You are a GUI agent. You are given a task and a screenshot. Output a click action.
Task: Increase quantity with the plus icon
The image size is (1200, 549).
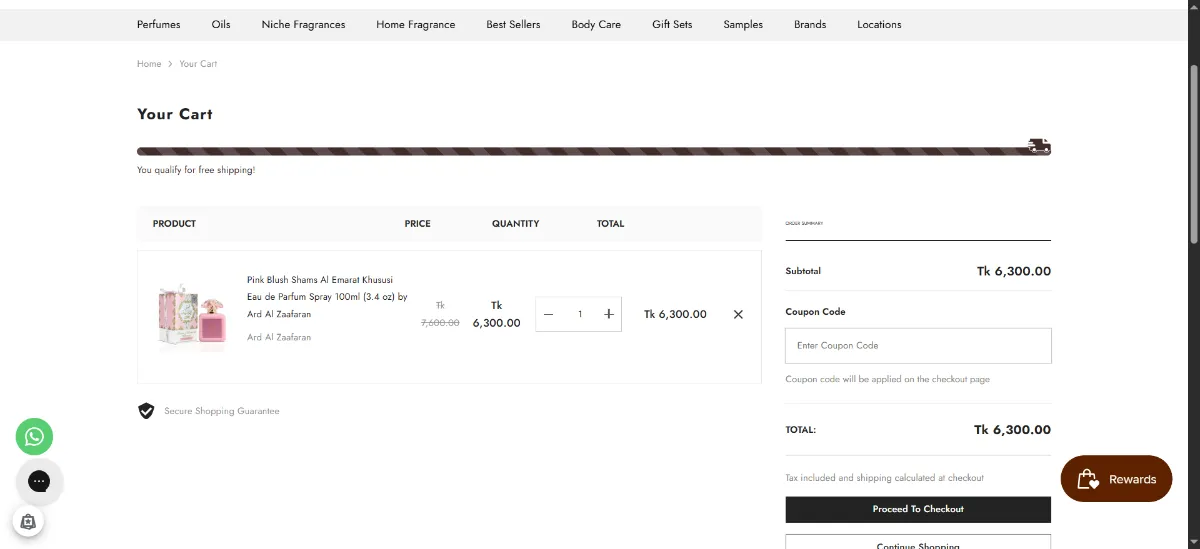[609, 314]
